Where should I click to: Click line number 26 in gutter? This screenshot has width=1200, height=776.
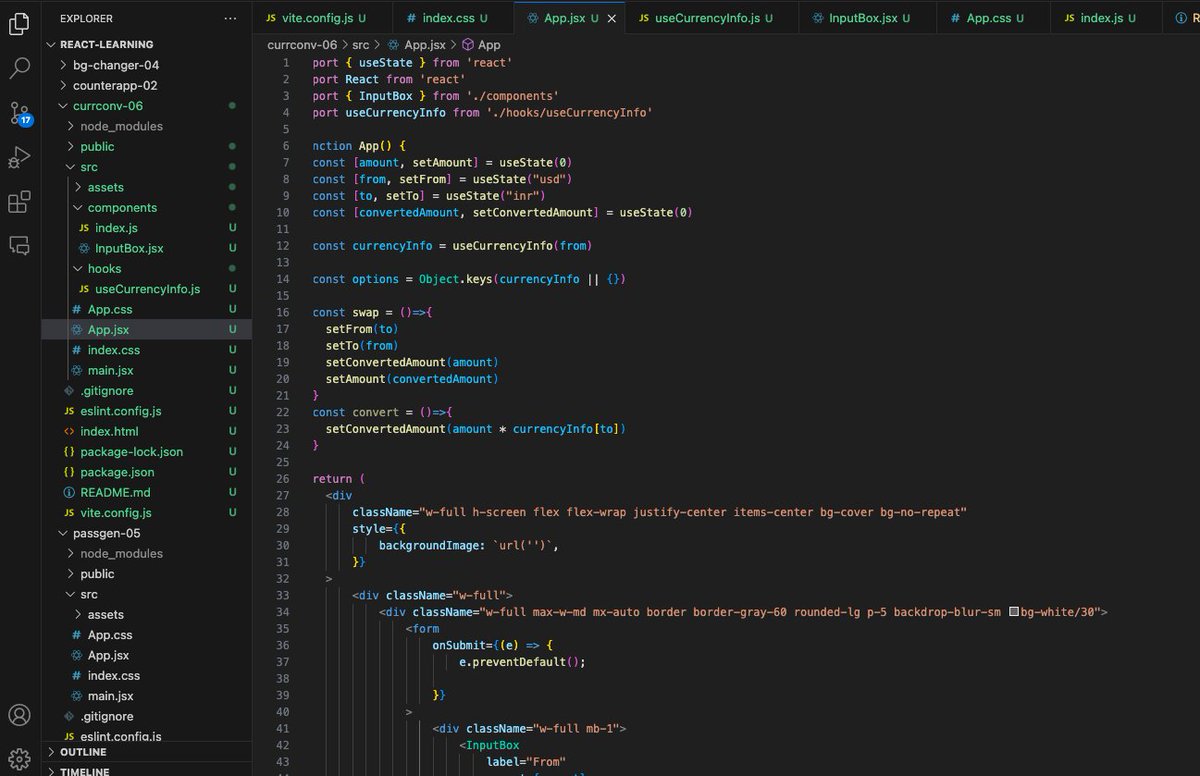(x=283, y=479)
